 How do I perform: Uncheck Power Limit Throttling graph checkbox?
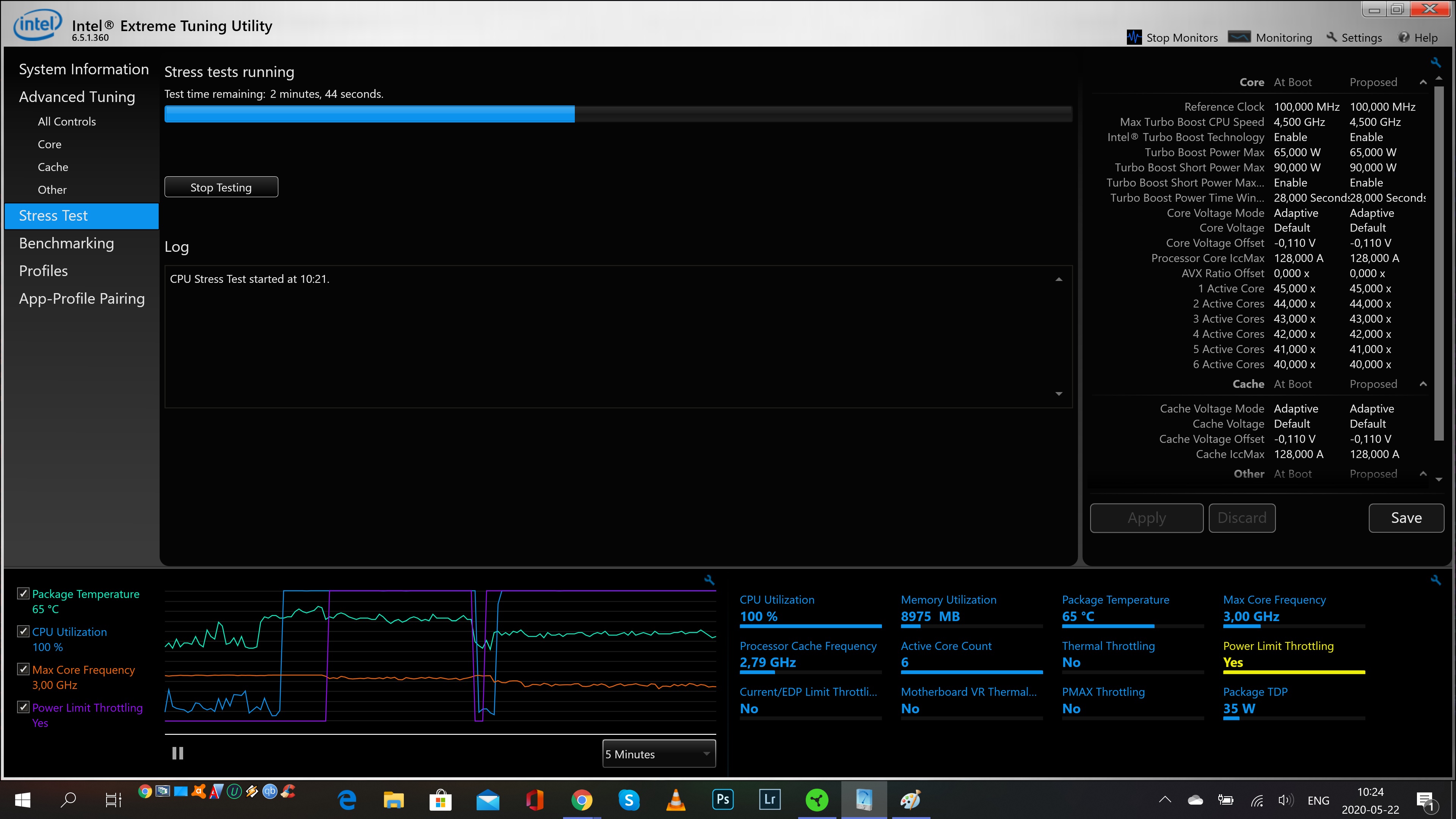tap(23, 706)
